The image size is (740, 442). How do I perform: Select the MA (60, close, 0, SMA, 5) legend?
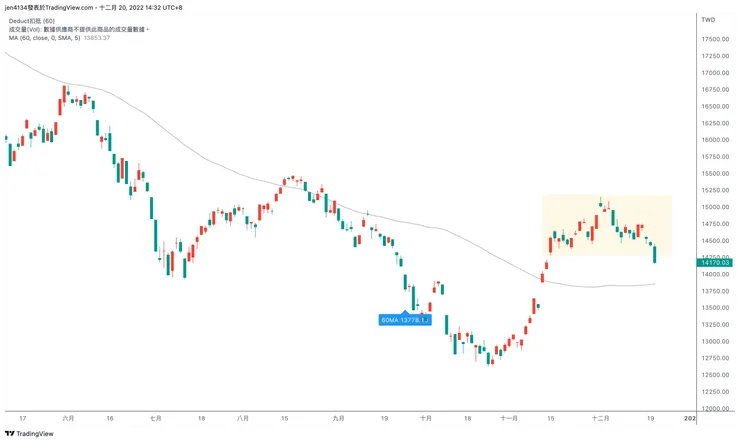point(43,38)
